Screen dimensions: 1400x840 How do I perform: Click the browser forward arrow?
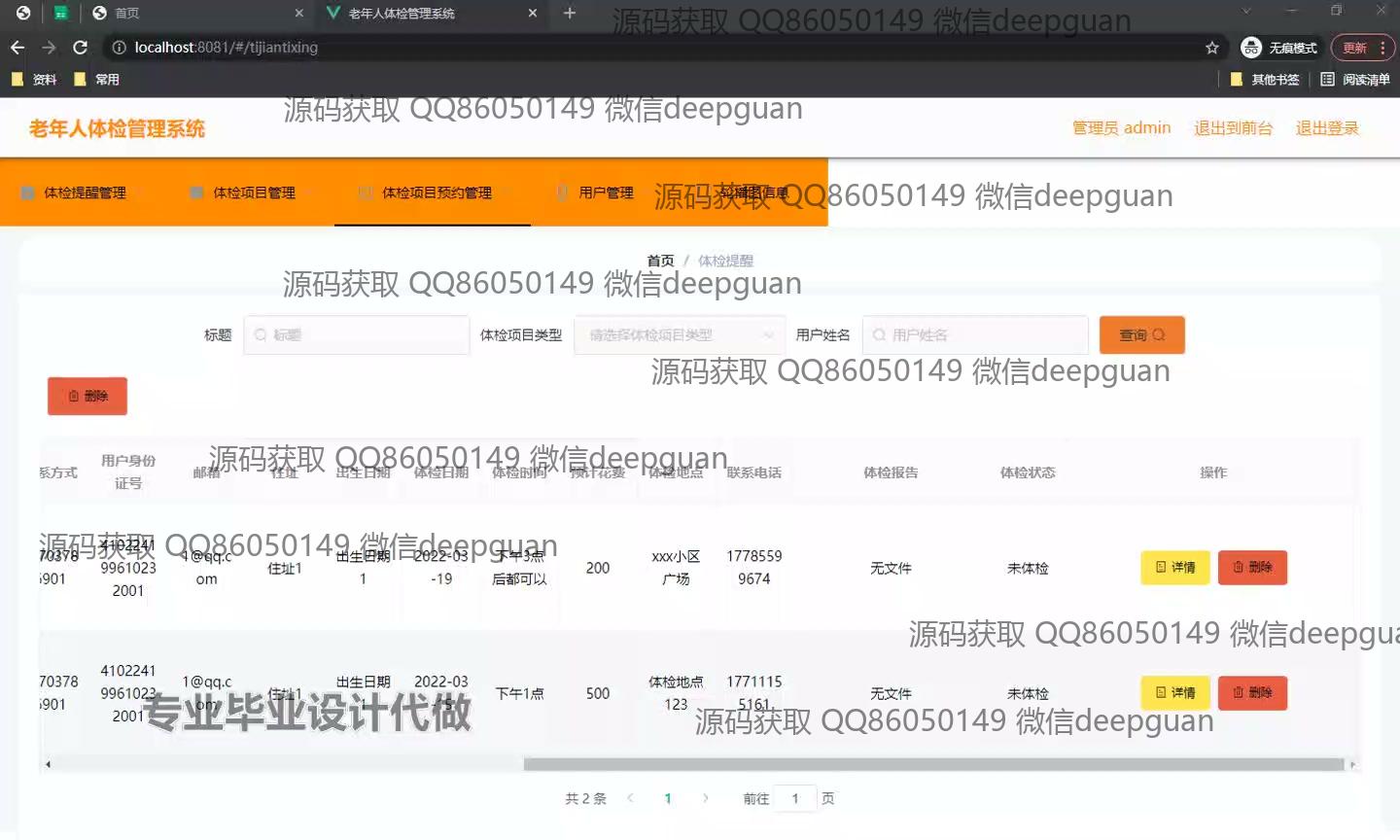(x=49, y=48)
